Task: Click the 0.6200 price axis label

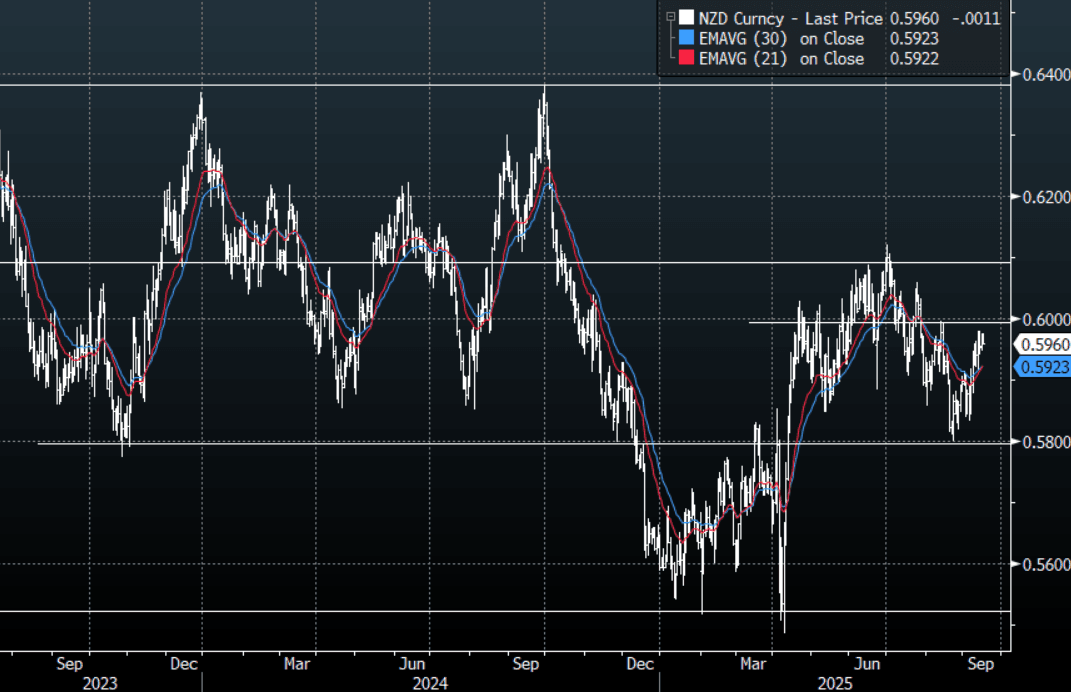Action: [1041, 197]
